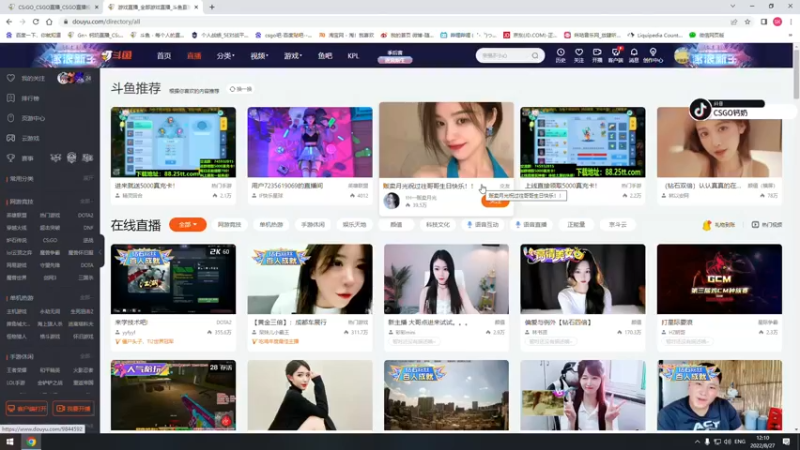This screenshot has height=450, width=800.
Task: Click the magnifier icon in search box
Action: click(x=535, y=56)
